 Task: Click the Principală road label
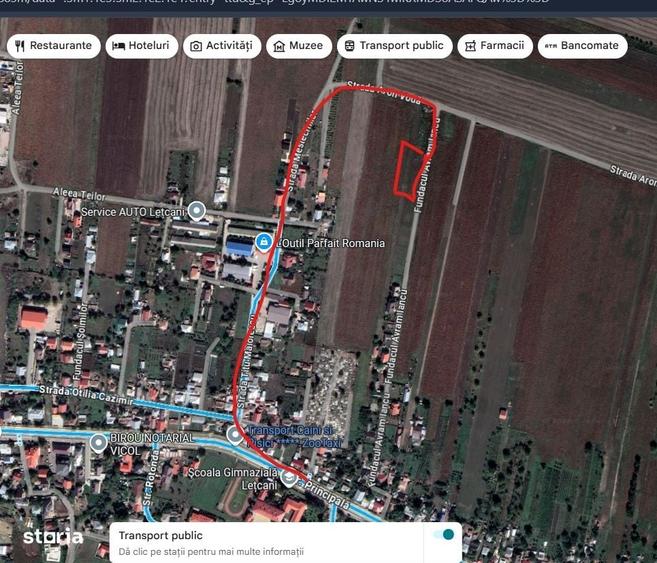[326, 495]
